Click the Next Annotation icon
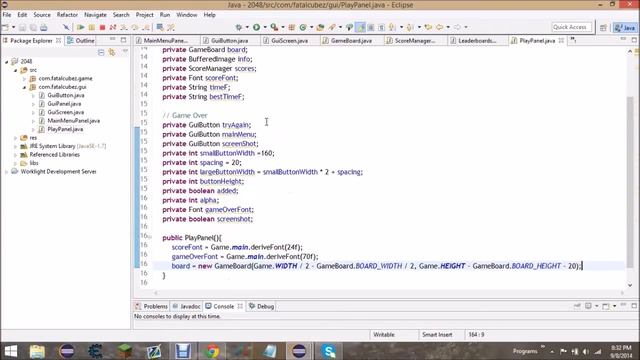 (392, 27)
